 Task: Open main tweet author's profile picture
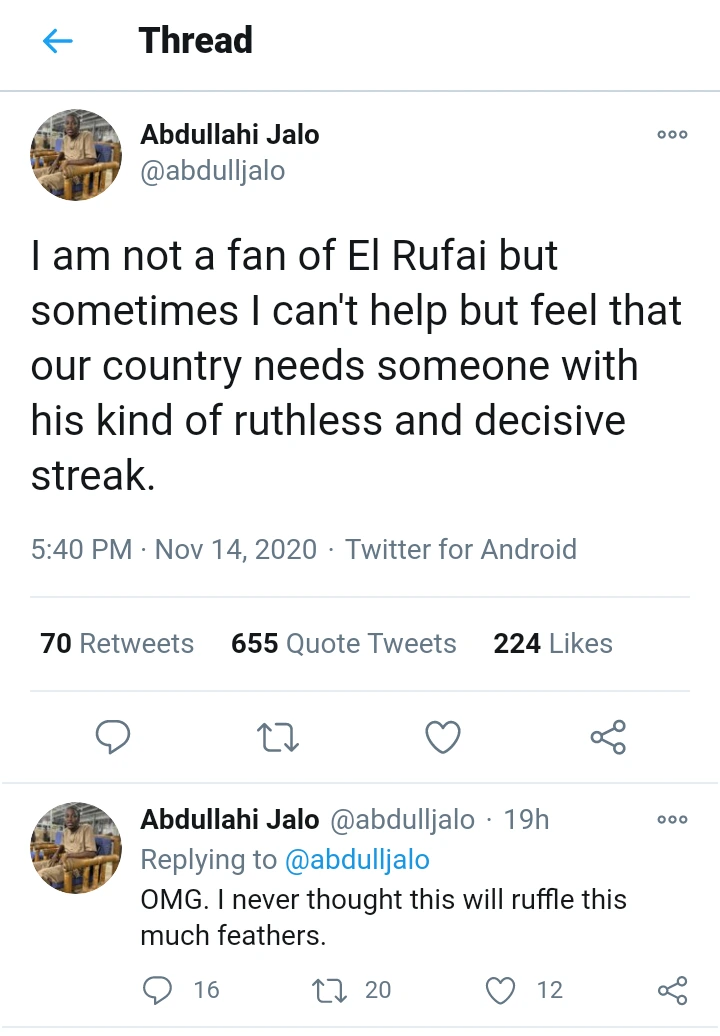point(77,155)
